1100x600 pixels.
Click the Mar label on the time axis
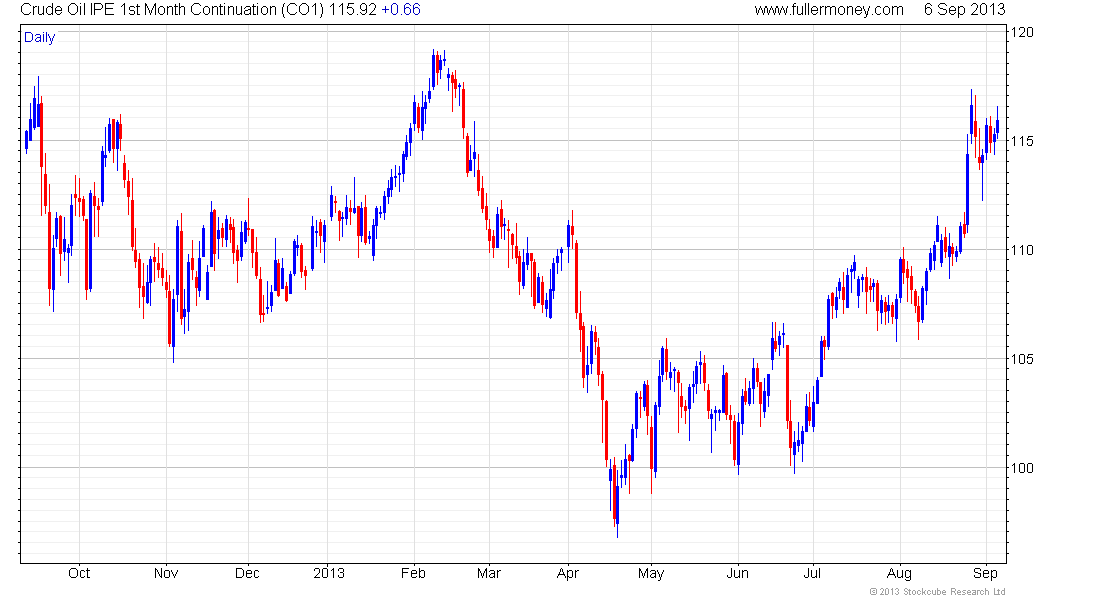(489, 573)
